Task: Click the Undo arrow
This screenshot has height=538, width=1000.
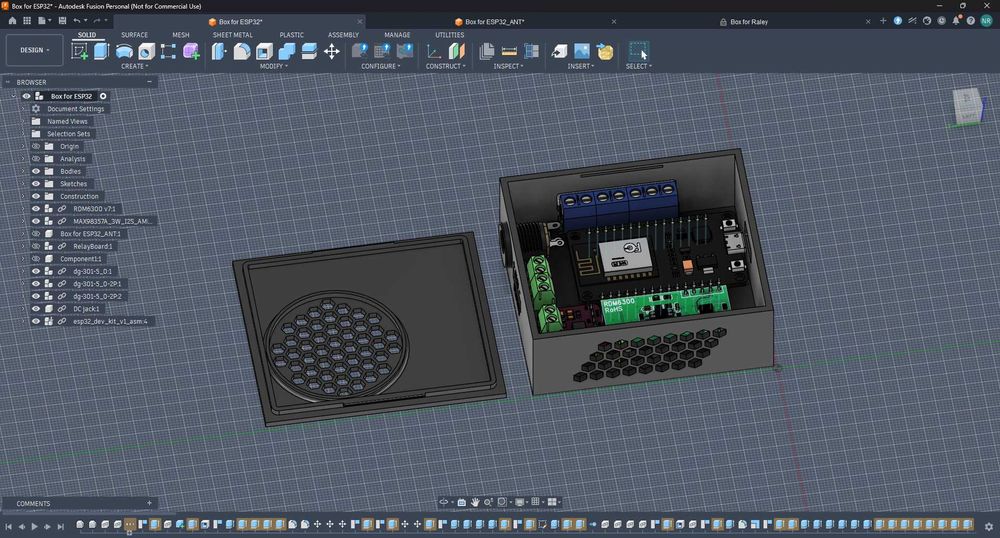Action: click(x=77, y=21)
